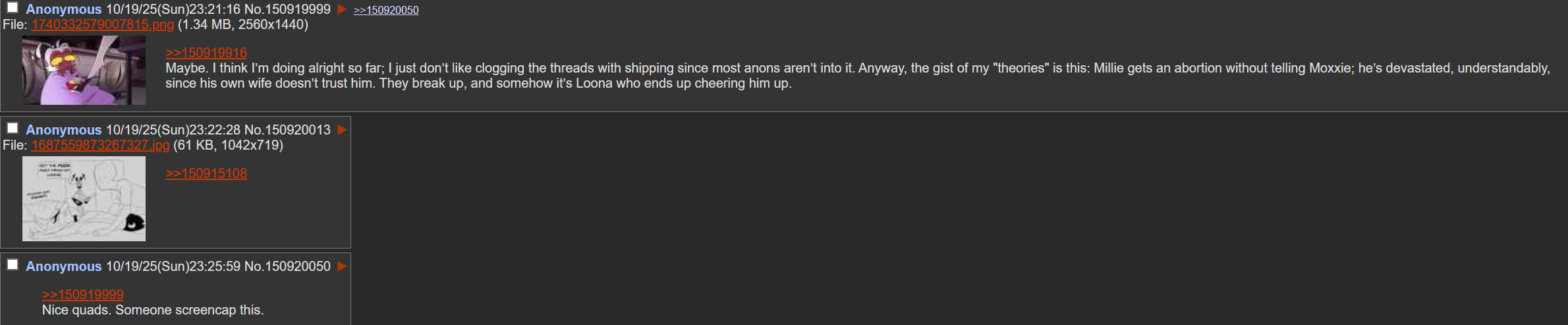This screenshot has height=325, width=1568.
Task: Click post number 150920013 to quote it
Action: (x=298, y=130)
